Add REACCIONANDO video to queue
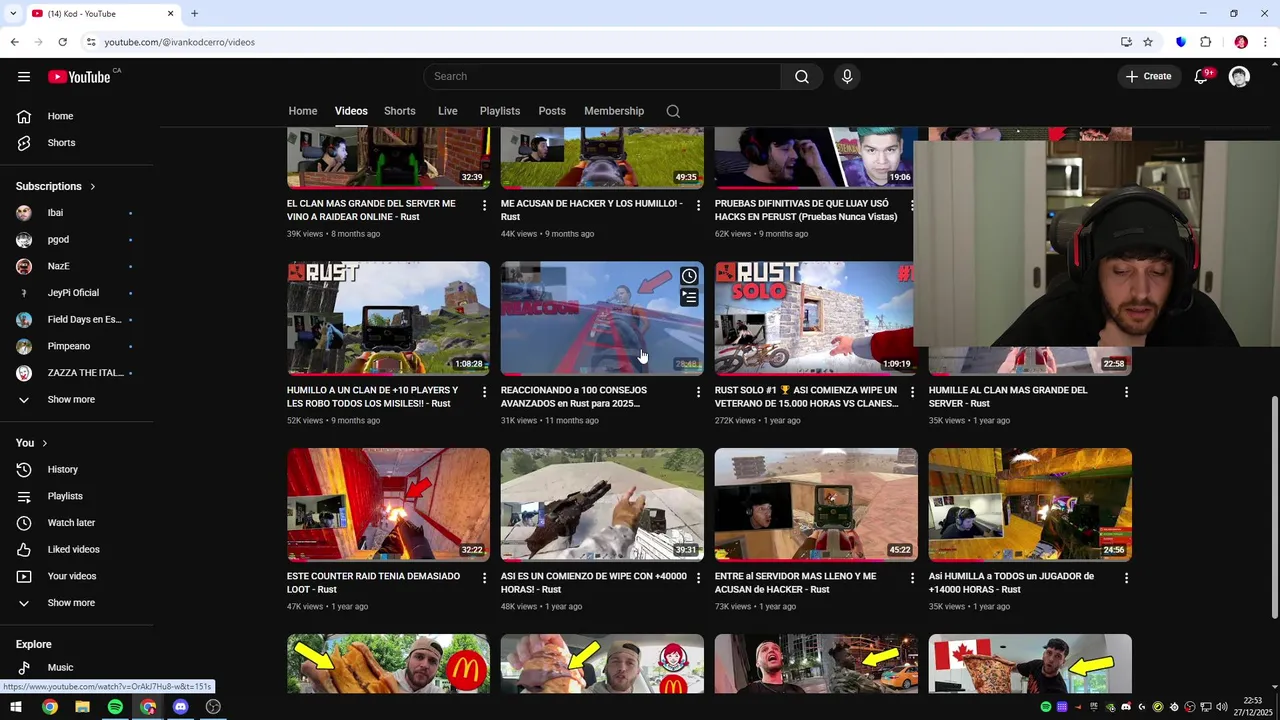This screenshot has height=720, width=1280. click(x=689, y=297)
